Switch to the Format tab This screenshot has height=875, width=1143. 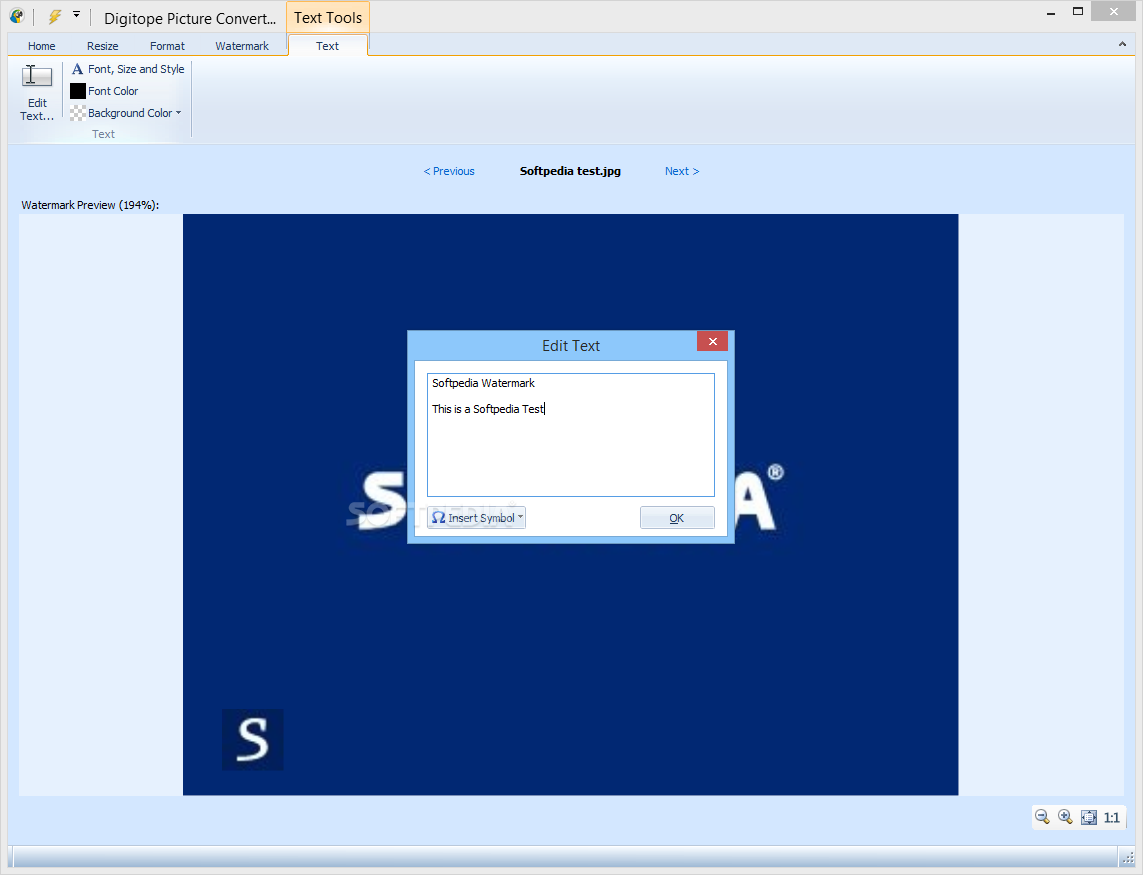(x=168, y=46)
